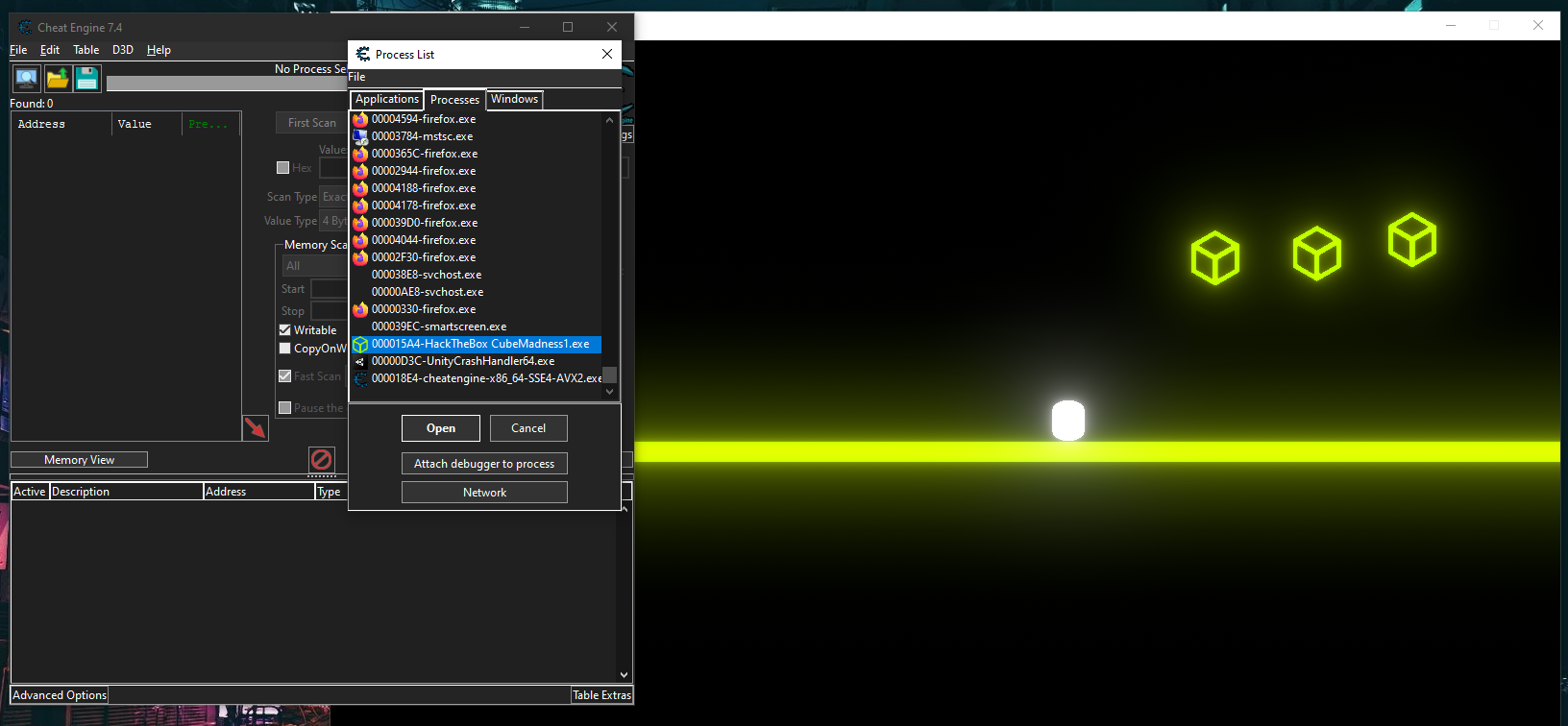Click the Cheat Engine title bar logo
The height and width of the screenshot is (726, 1568).
point(25,27)
